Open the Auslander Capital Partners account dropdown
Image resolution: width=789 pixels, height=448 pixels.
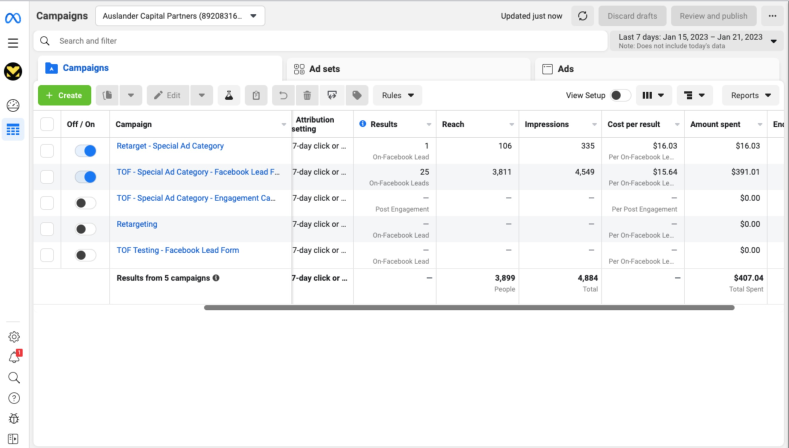[180, 16]
